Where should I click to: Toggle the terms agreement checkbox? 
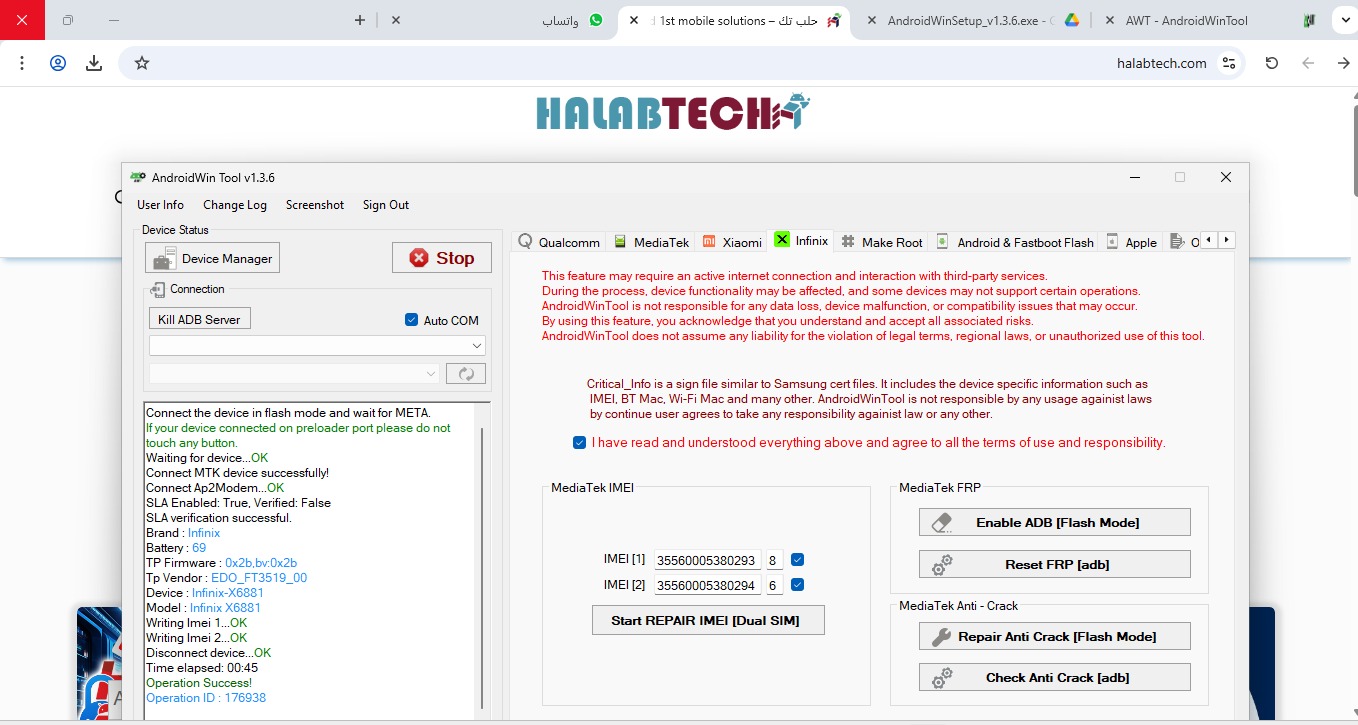(x=579, y=442)
